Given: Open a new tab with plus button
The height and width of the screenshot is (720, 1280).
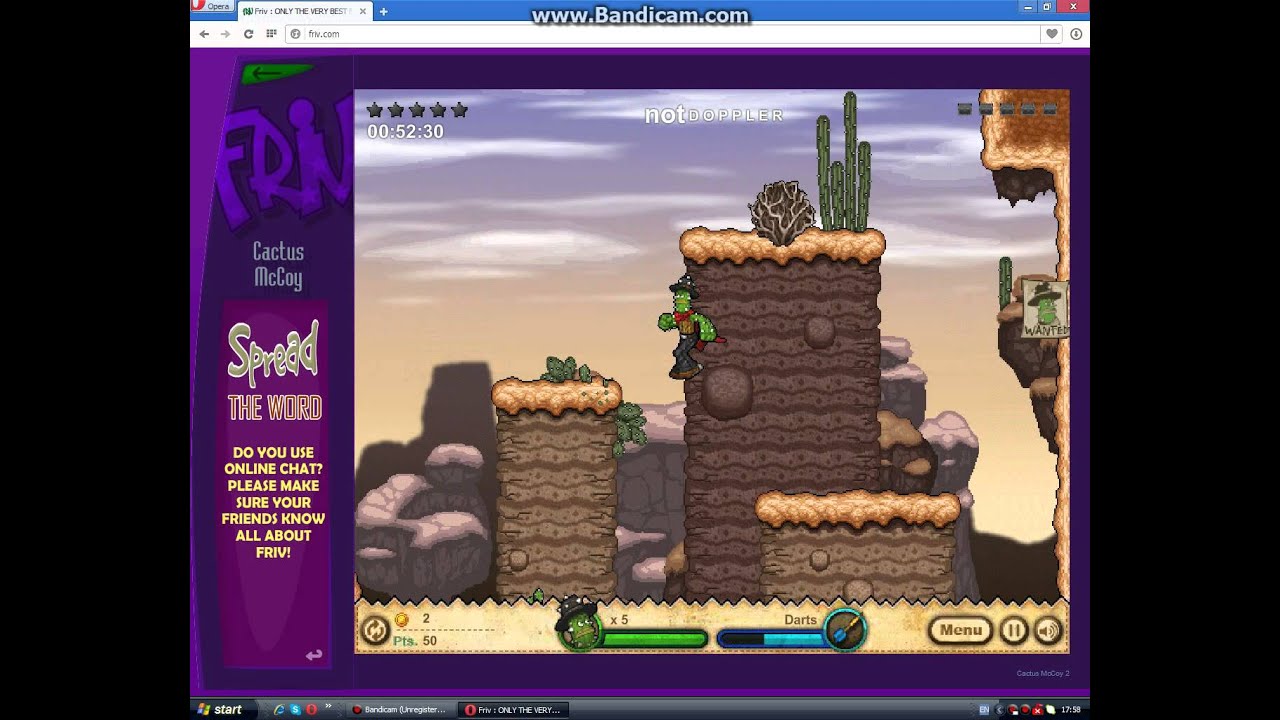Looking at the screenshot, I should tap(383, 11).
